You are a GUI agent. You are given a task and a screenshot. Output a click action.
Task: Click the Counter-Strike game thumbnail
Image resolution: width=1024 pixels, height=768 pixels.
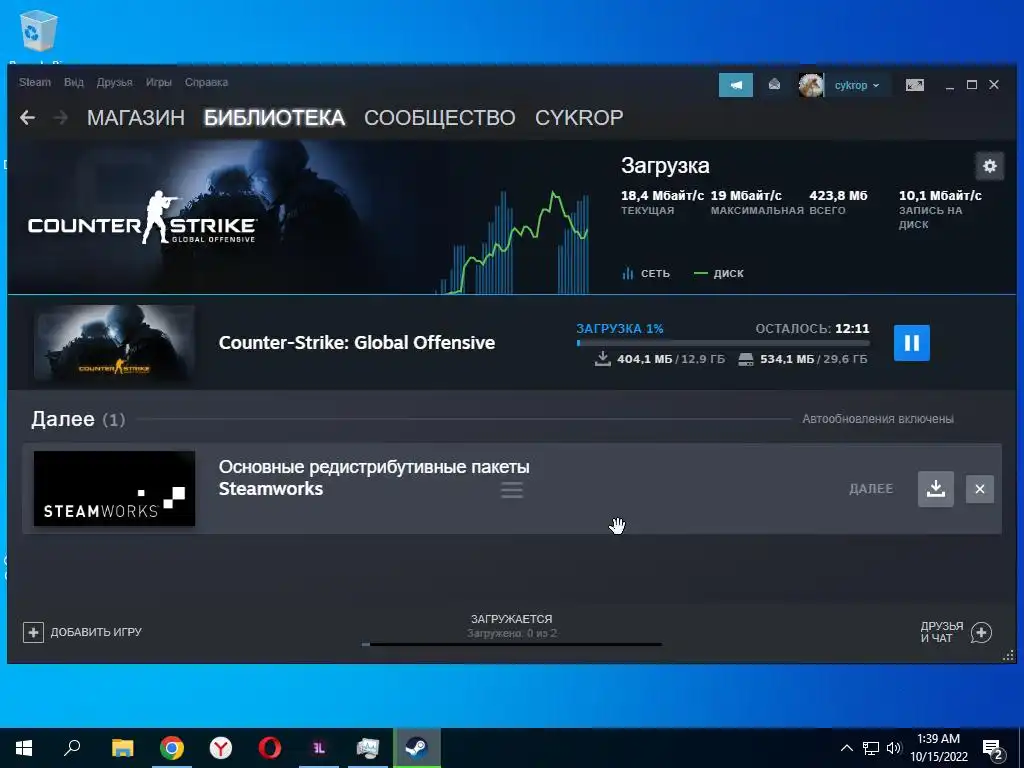(114, 343)
